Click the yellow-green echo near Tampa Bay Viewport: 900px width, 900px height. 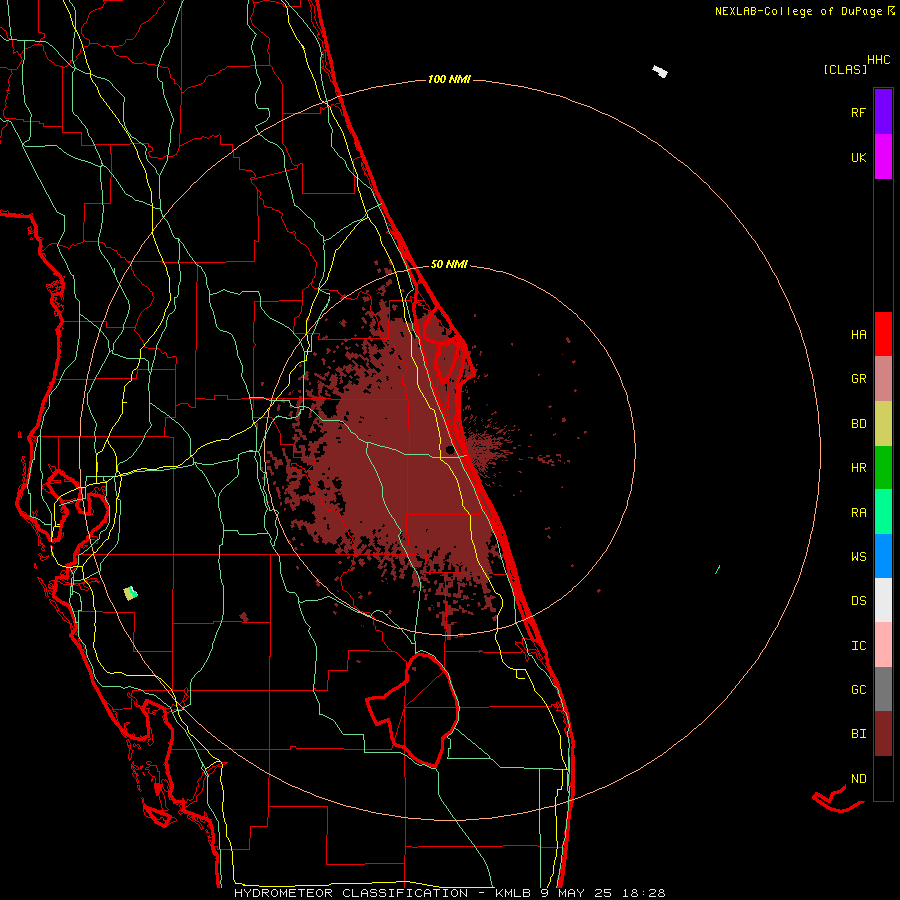click(131, 593)
